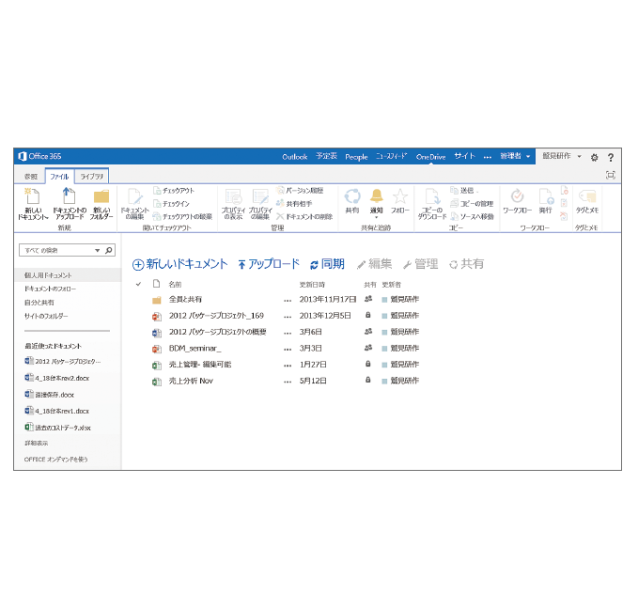Expand the top navigation ellipsis menu

coord(487,157)
